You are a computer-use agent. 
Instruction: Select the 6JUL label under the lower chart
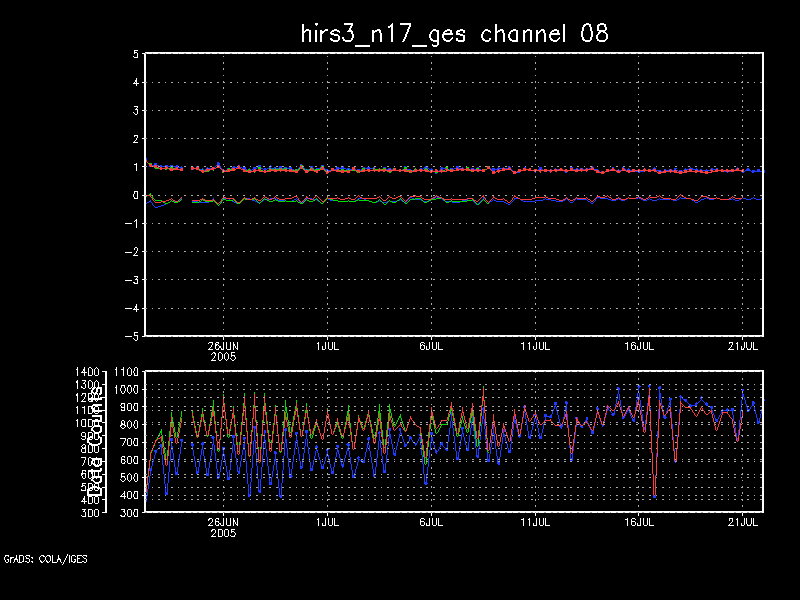431,522
